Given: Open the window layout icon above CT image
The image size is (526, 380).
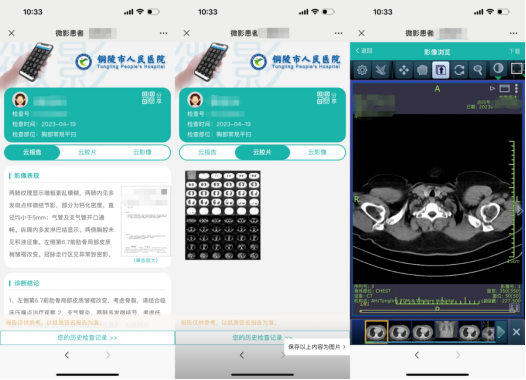Looking at the screenshot, I should 505,89.
